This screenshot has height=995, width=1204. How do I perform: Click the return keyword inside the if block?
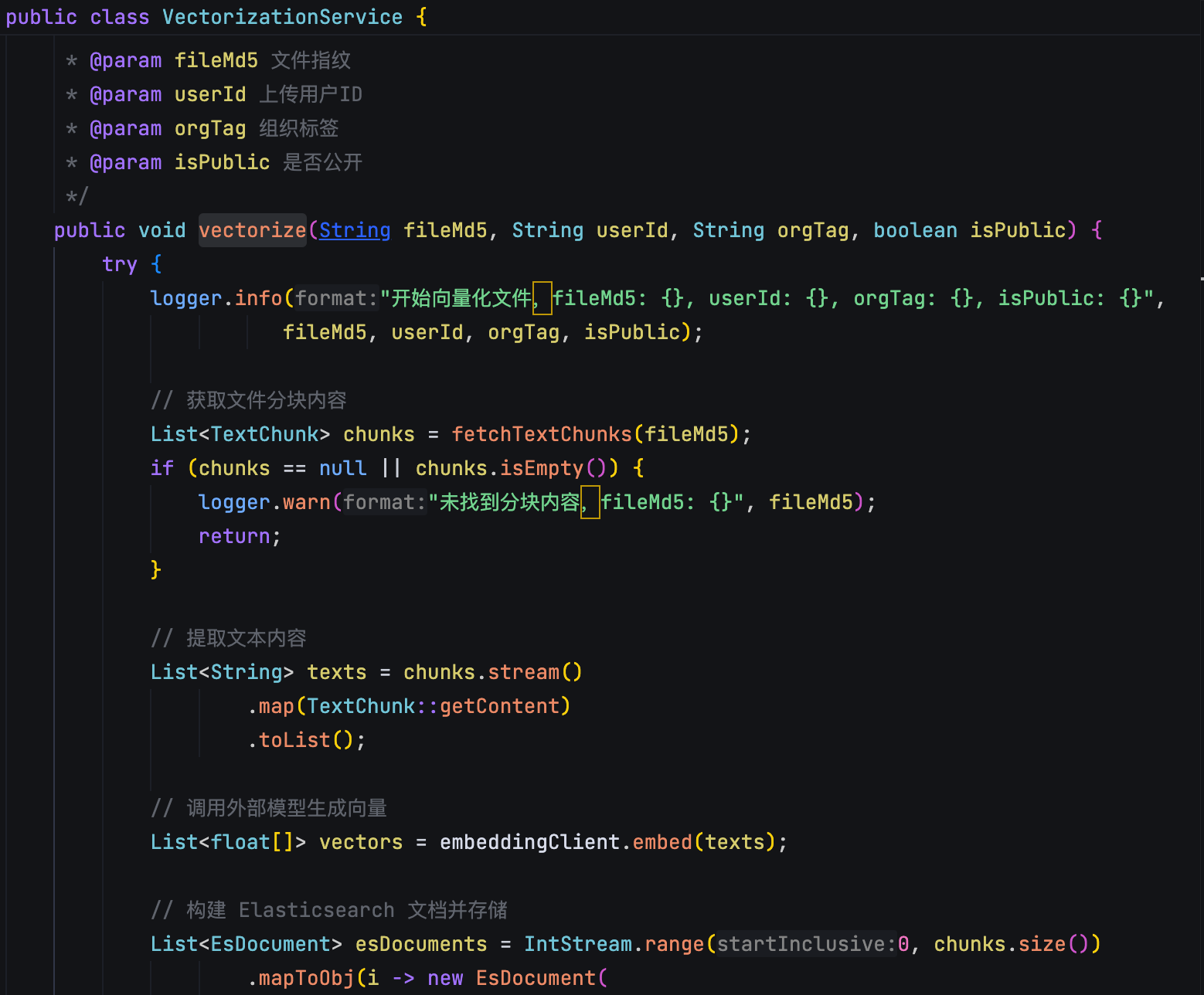coord(234,536)
